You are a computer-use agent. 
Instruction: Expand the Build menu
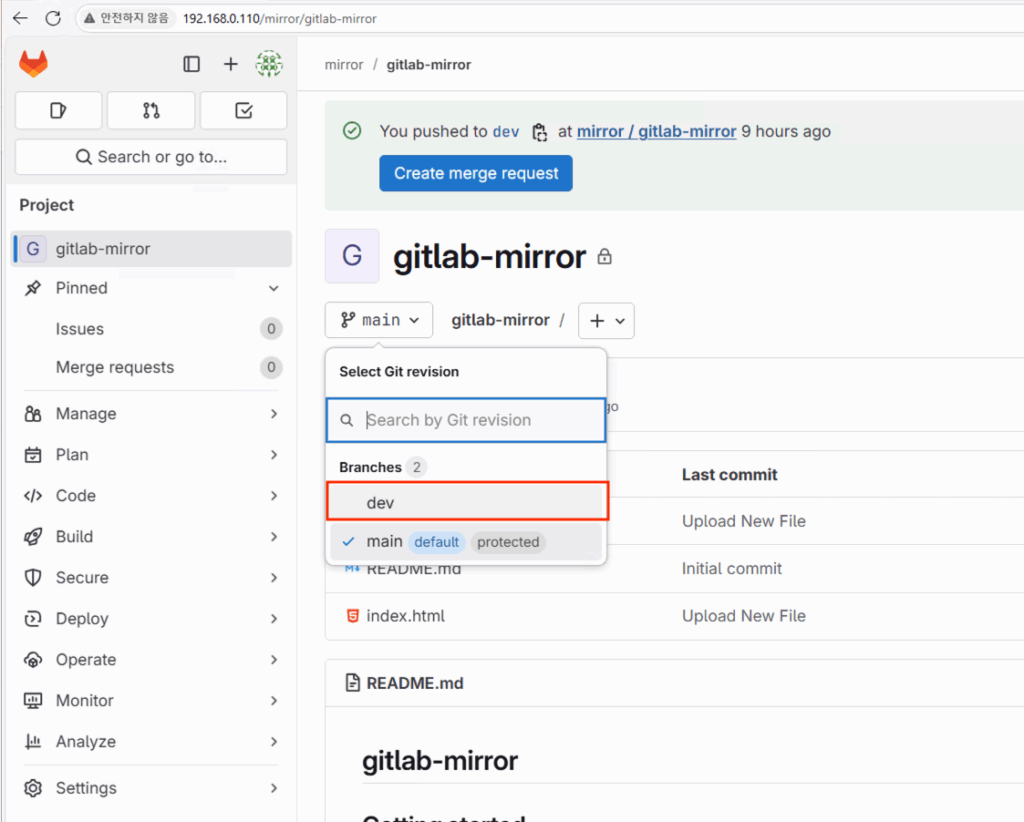[x=151, y=537]
